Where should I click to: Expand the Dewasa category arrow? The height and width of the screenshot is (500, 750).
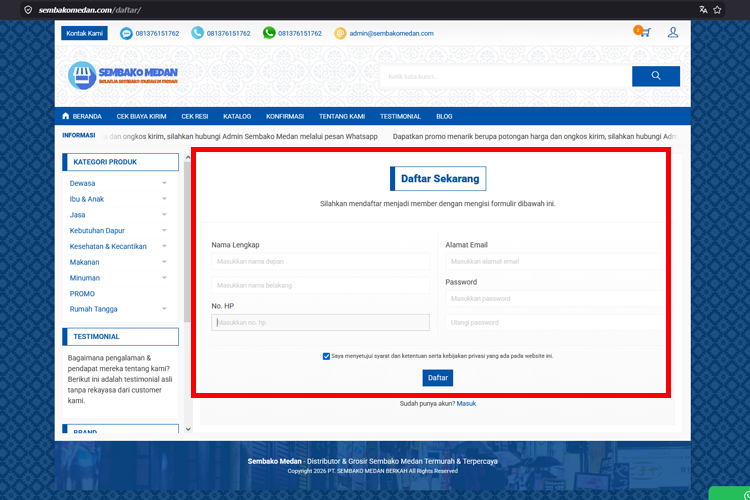click(164, 183)
